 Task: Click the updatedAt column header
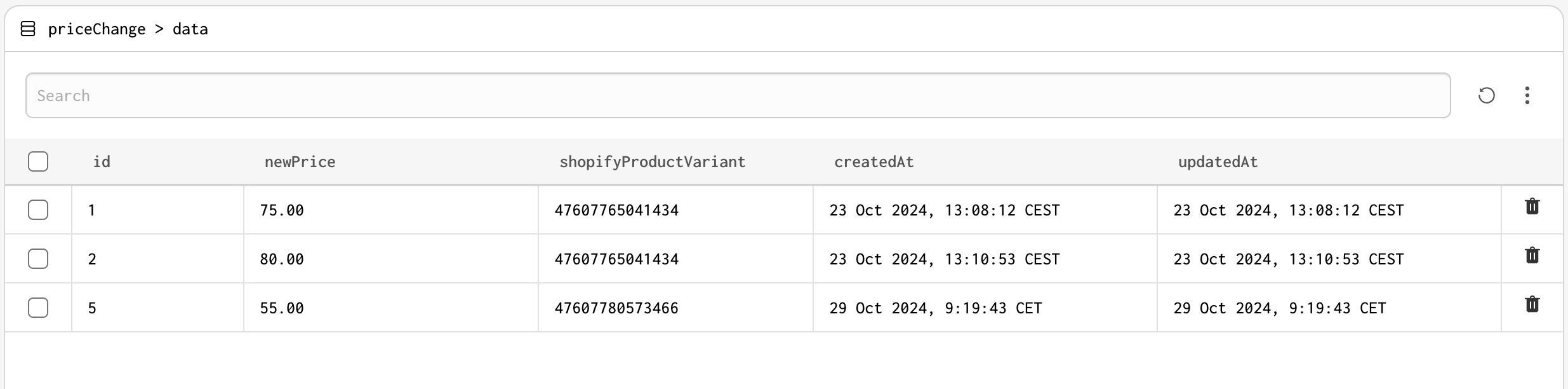point(1218,162)
